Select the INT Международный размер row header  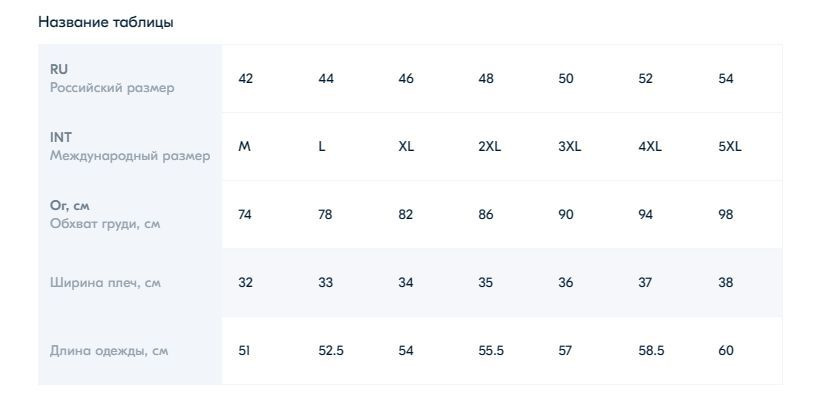click(x=130, y=147)
